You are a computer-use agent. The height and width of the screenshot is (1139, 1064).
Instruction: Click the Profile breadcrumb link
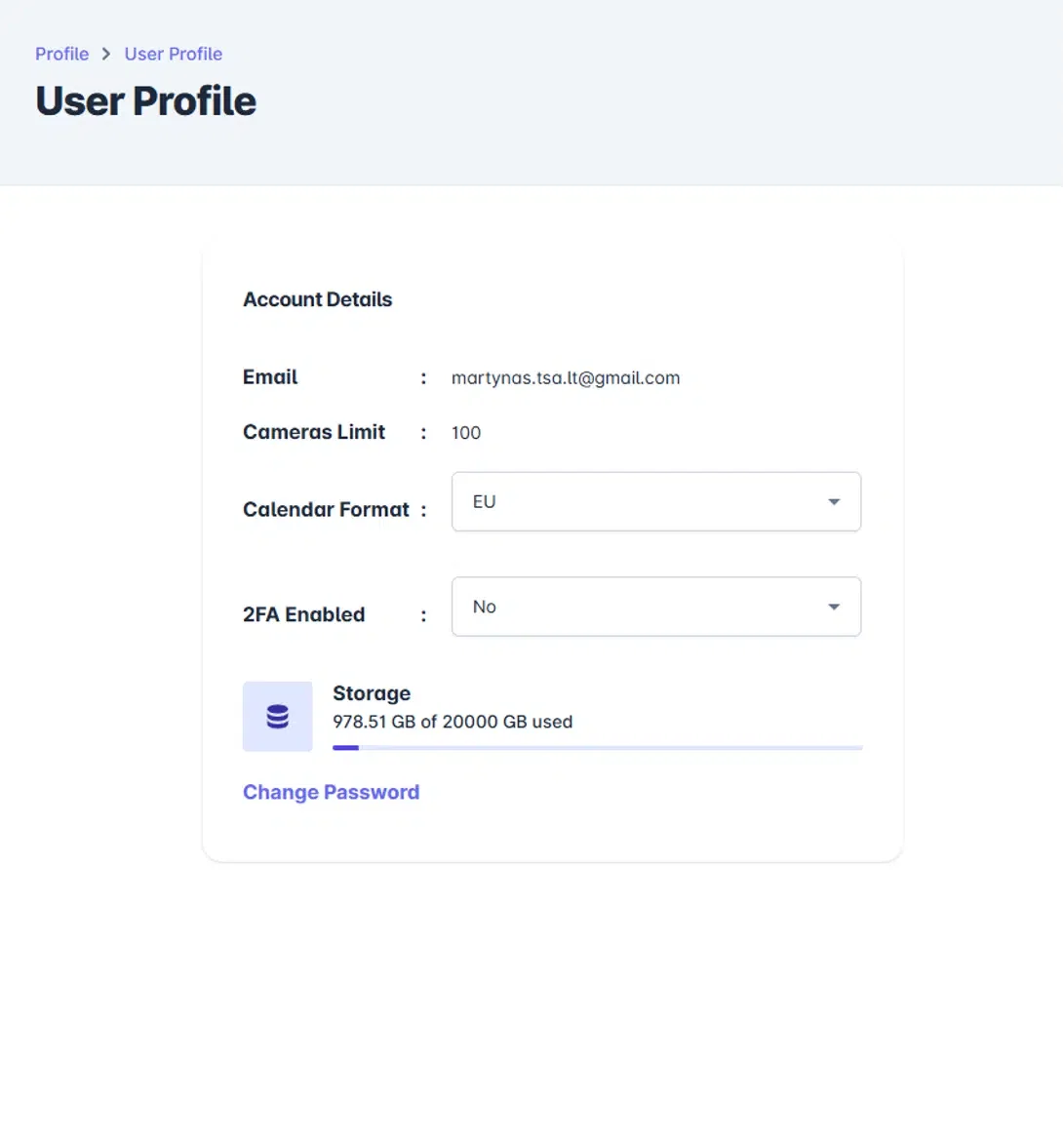coord(61,54)
